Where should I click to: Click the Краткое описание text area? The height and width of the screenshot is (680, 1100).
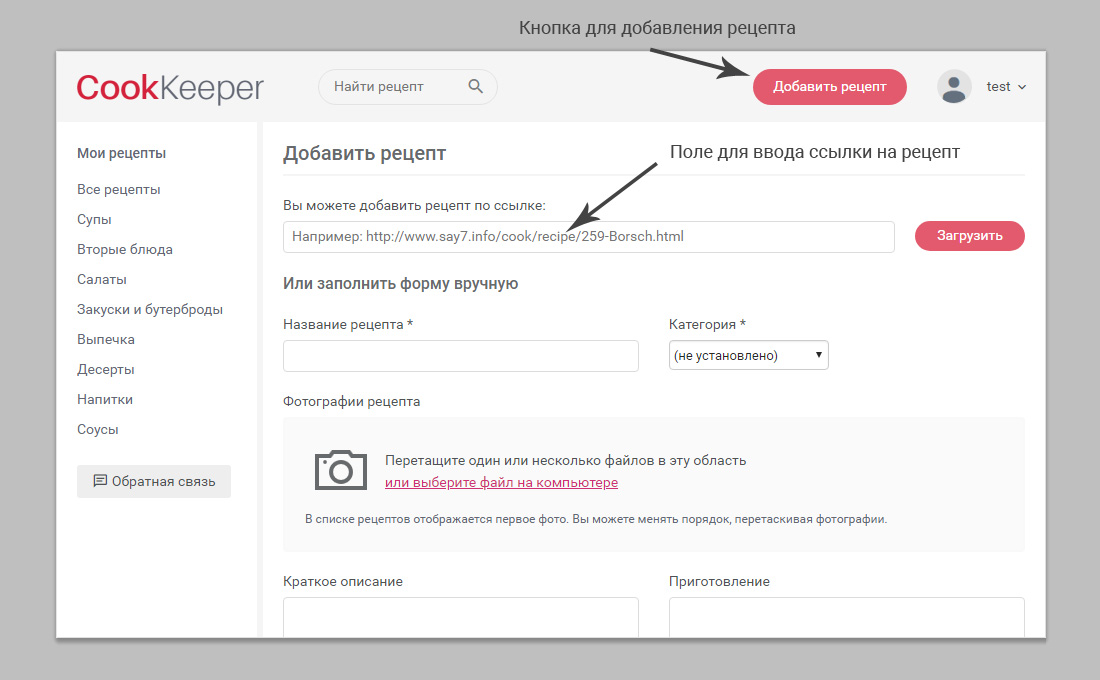tap(460, 617)
